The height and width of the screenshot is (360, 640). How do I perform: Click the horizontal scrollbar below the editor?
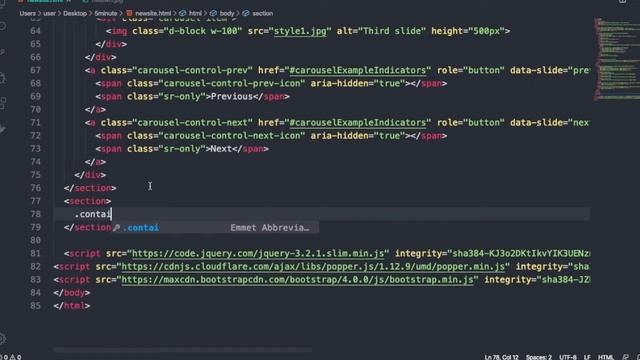pyautogui.click(x=182, y=350)
